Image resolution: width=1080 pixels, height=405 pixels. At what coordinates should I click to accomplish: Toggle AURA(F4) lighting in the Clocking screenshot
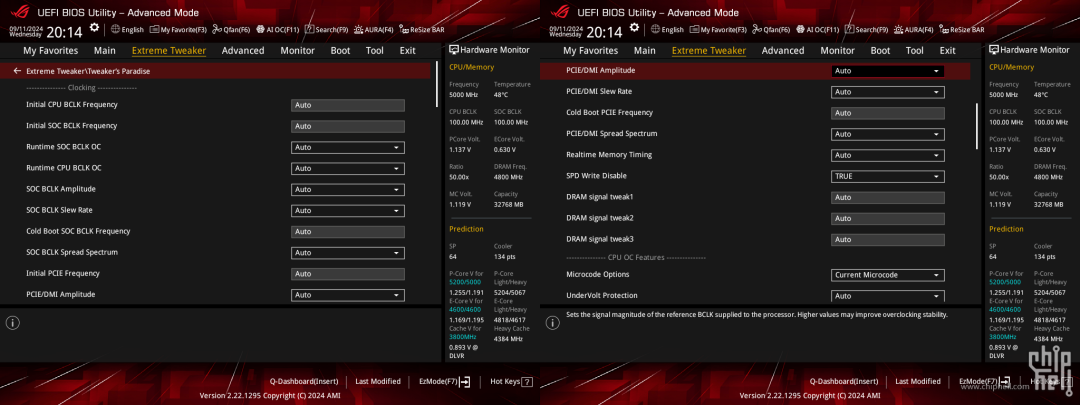[374, 30]
